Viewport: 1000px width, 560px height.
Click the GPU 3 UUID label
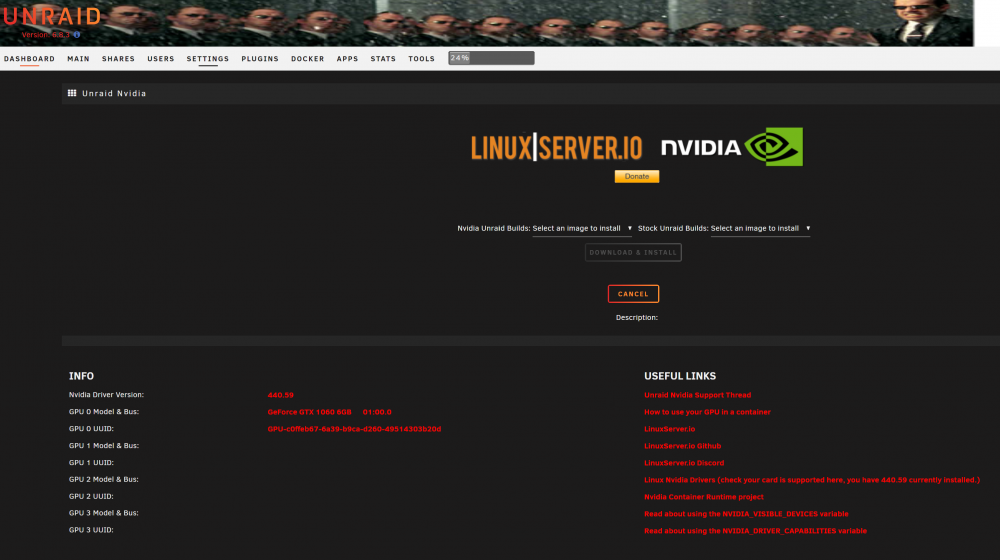coord(91,530)
